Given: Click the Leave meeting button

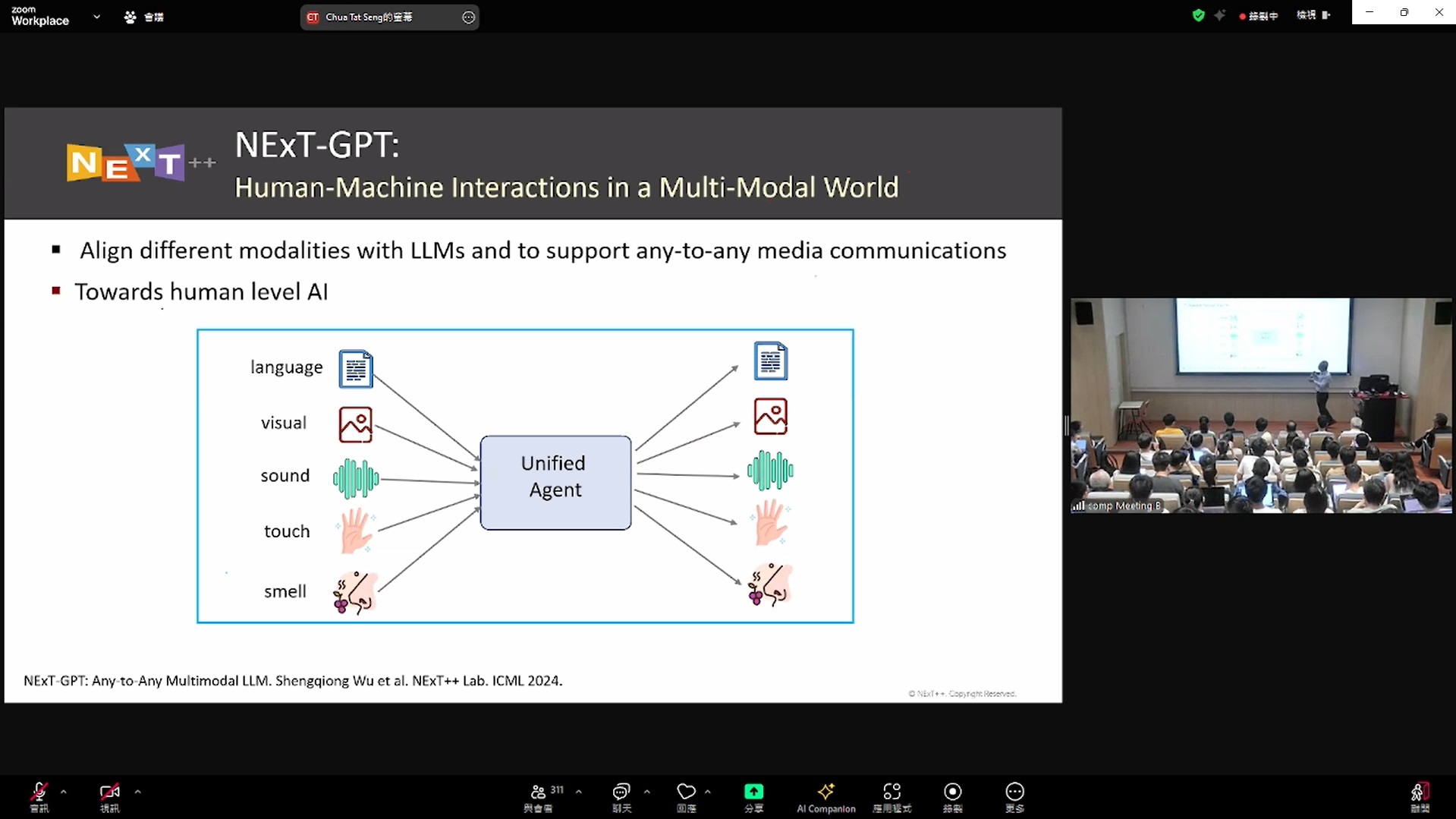Looking at the screenshot, I should point(1420,797).
